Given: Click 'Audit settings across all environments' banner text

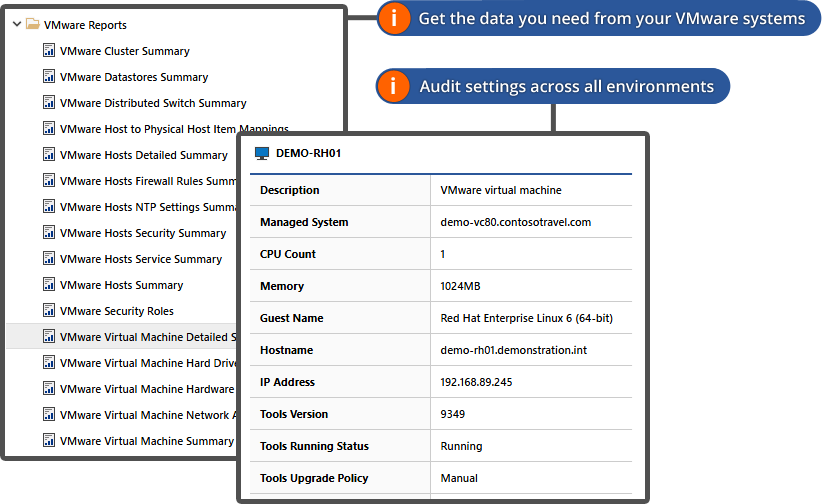Looking at the screenshot, I should [x=567, y=87].
